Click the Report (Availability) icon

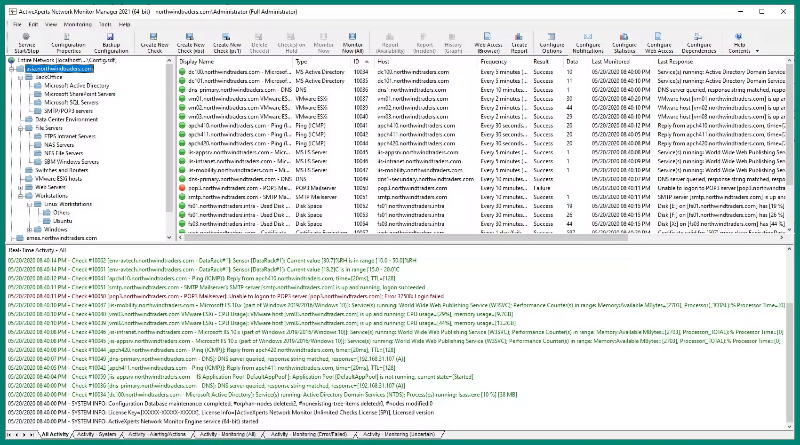[x=390, y=37]
